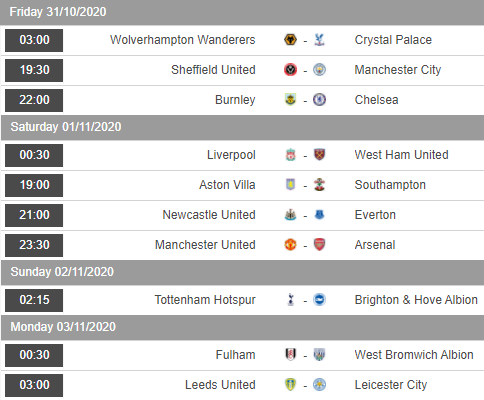484x400 pixels.
Task: Select the Leicester City fox badge
Action: point(319,385)
